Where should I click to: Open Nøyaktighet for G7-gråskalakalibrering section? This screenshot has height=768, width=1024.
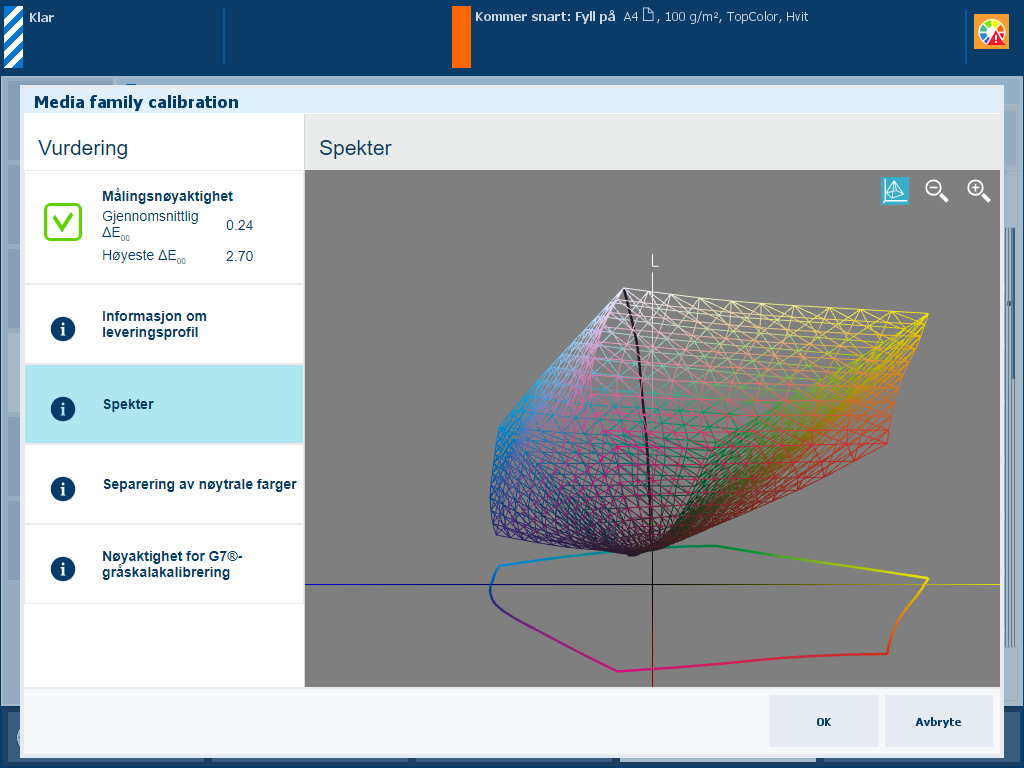tap(164, 564)
